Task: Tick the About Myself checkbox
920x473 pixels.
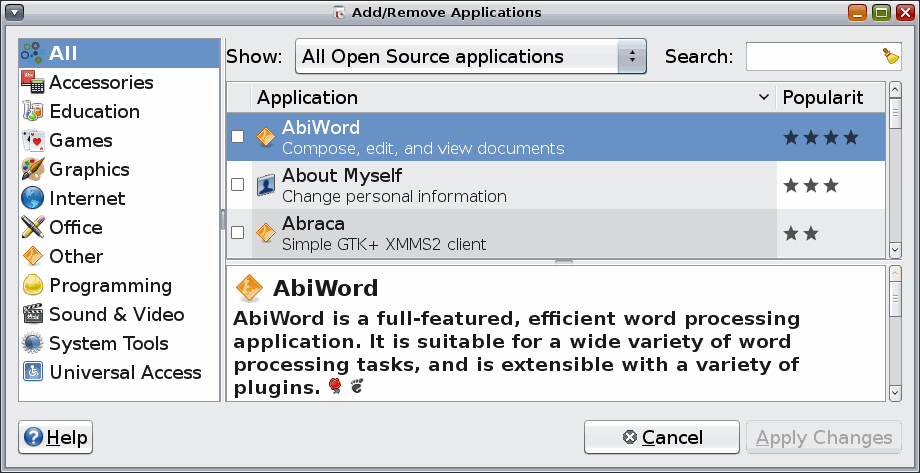Action: click(x=238, y=185)
